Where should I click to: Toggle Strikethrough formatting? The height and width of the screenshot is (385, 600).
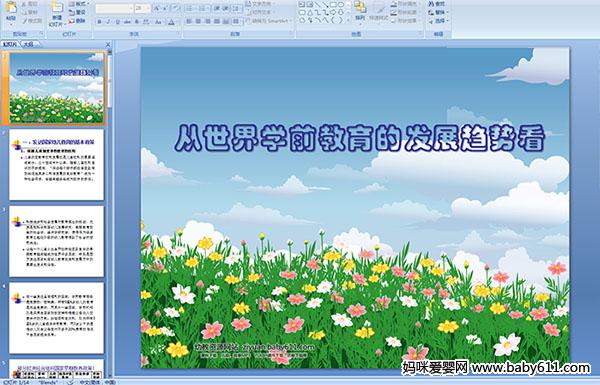point(127,22)
